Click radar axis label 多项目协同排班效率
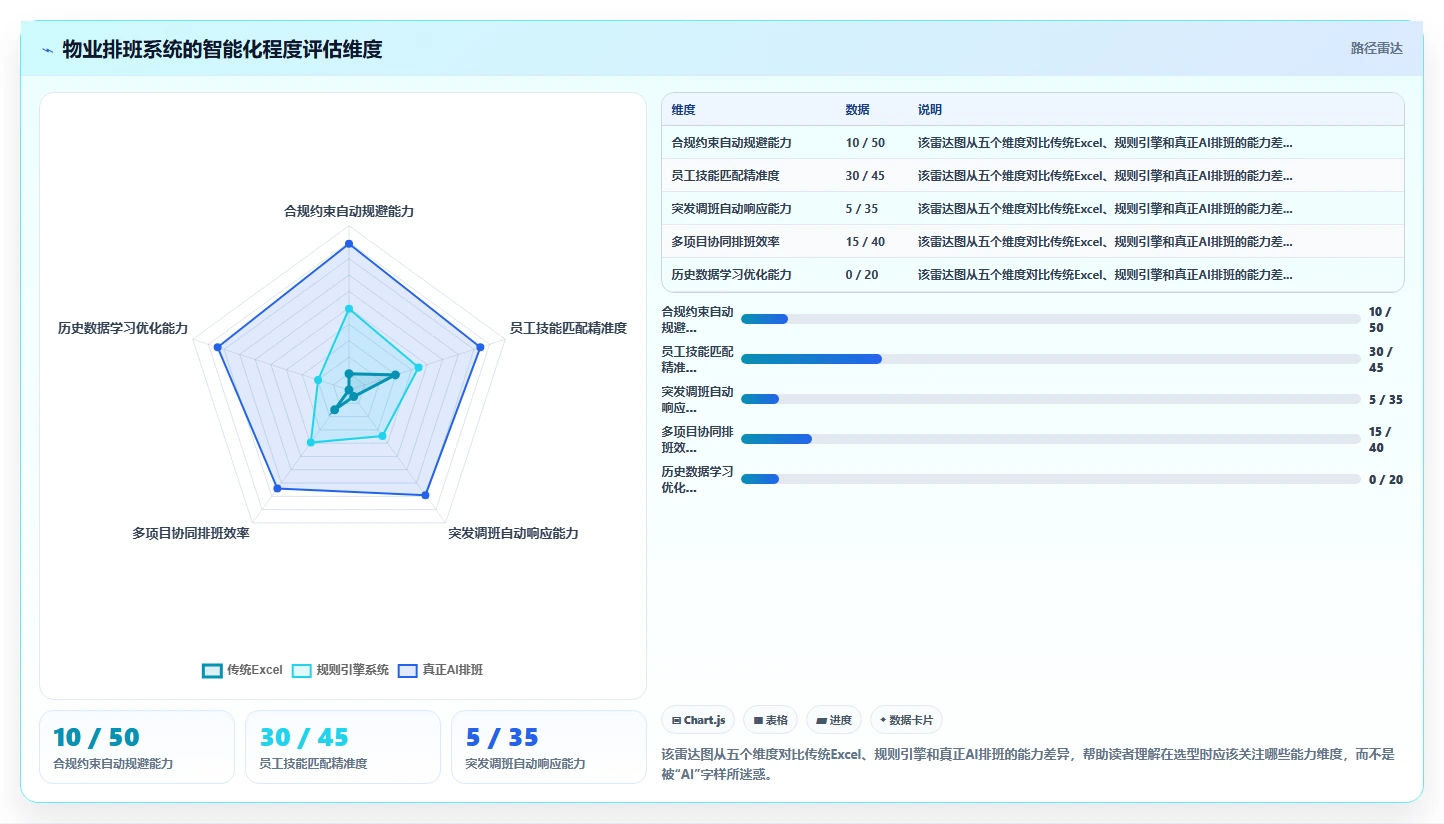 [191, 533]
